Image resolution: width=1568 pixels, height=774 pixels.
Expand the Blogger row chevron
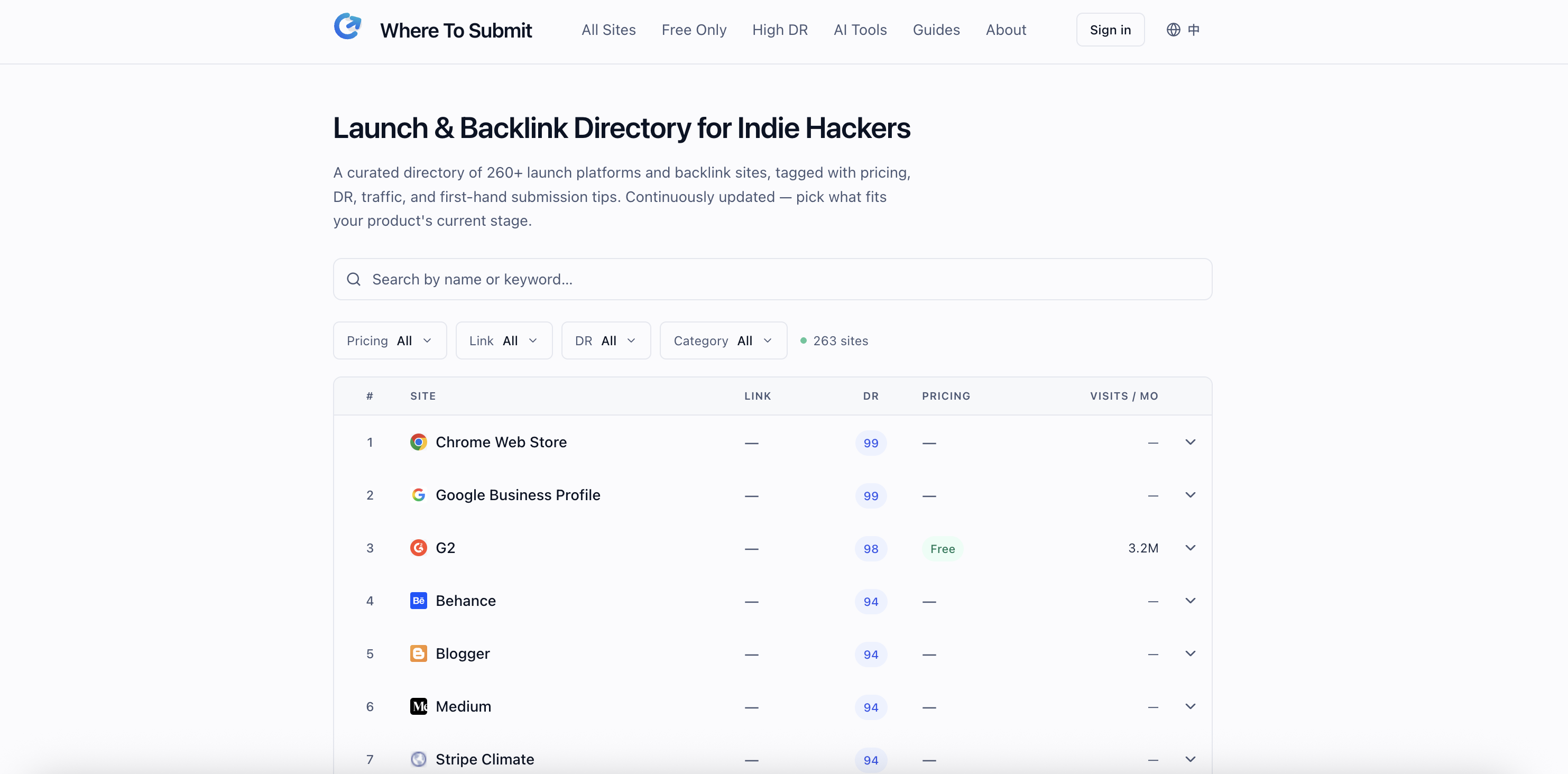[x=1191, y=654]
